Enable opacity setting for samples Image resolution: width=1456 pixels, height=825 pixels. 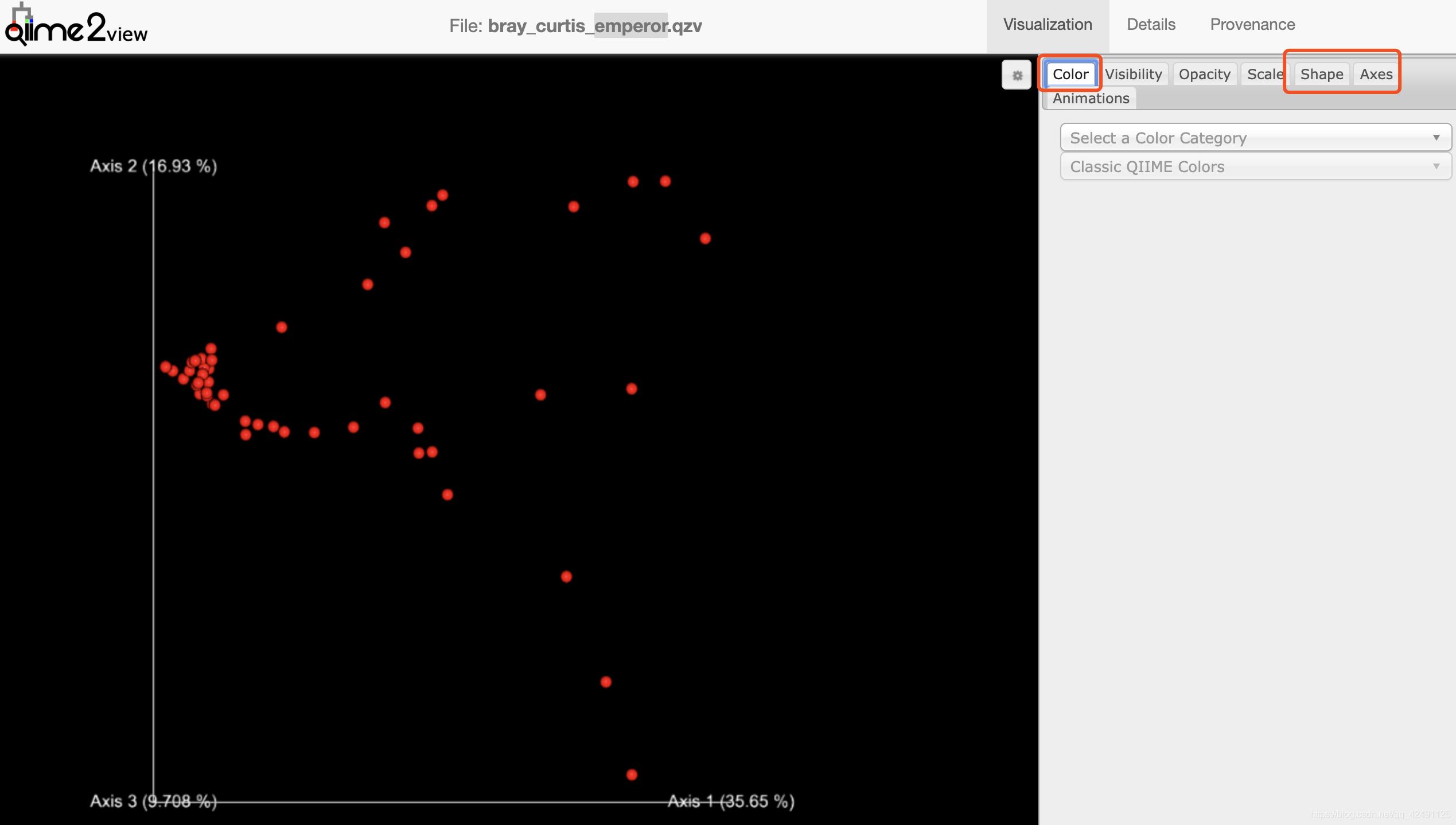(x=1205, y=73)
